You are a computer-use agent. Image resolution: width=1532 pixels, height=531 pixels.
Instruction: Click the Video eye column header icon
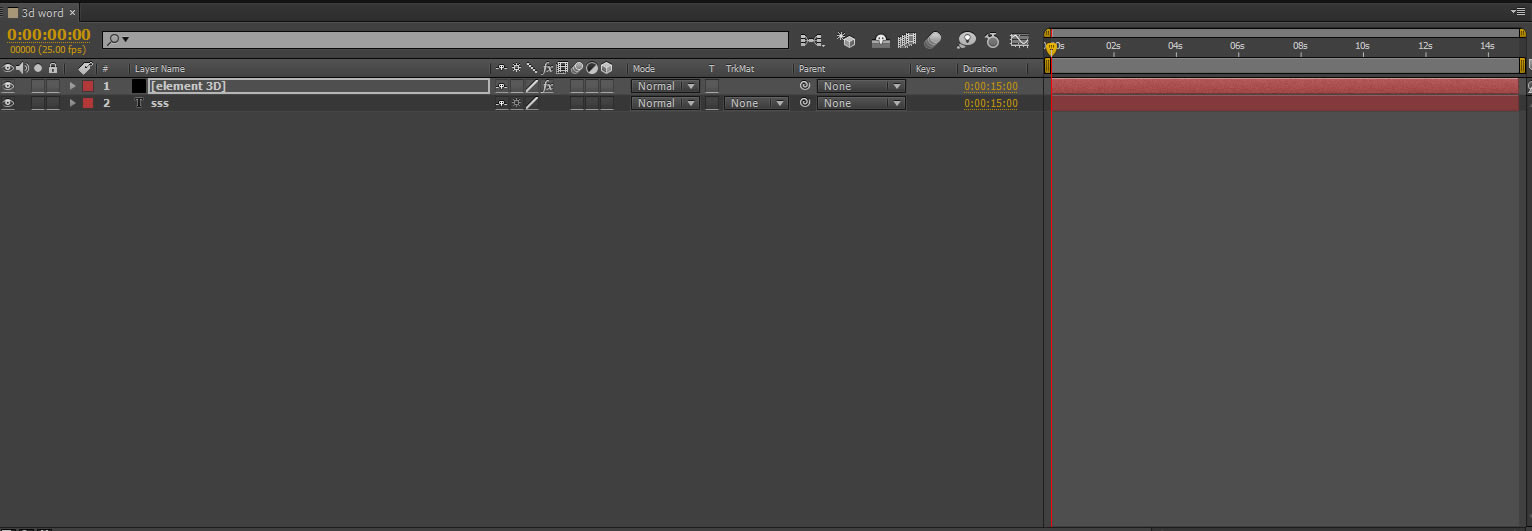(8, 69)
